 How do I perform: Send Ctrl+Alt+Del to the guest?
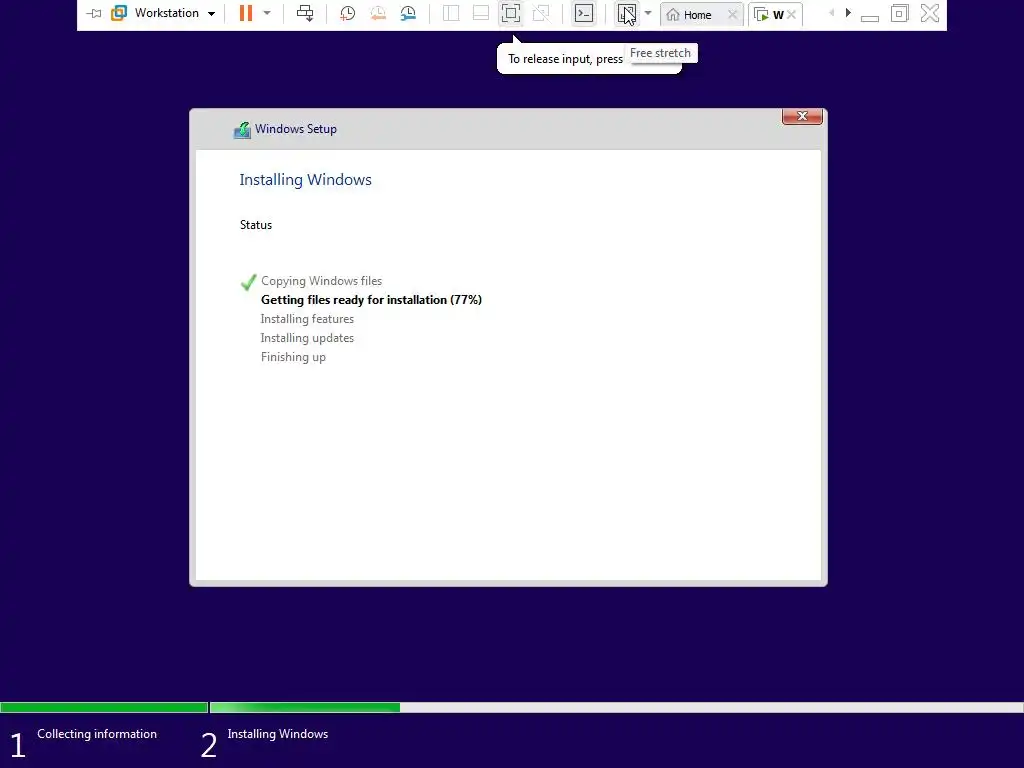point(305,13)
